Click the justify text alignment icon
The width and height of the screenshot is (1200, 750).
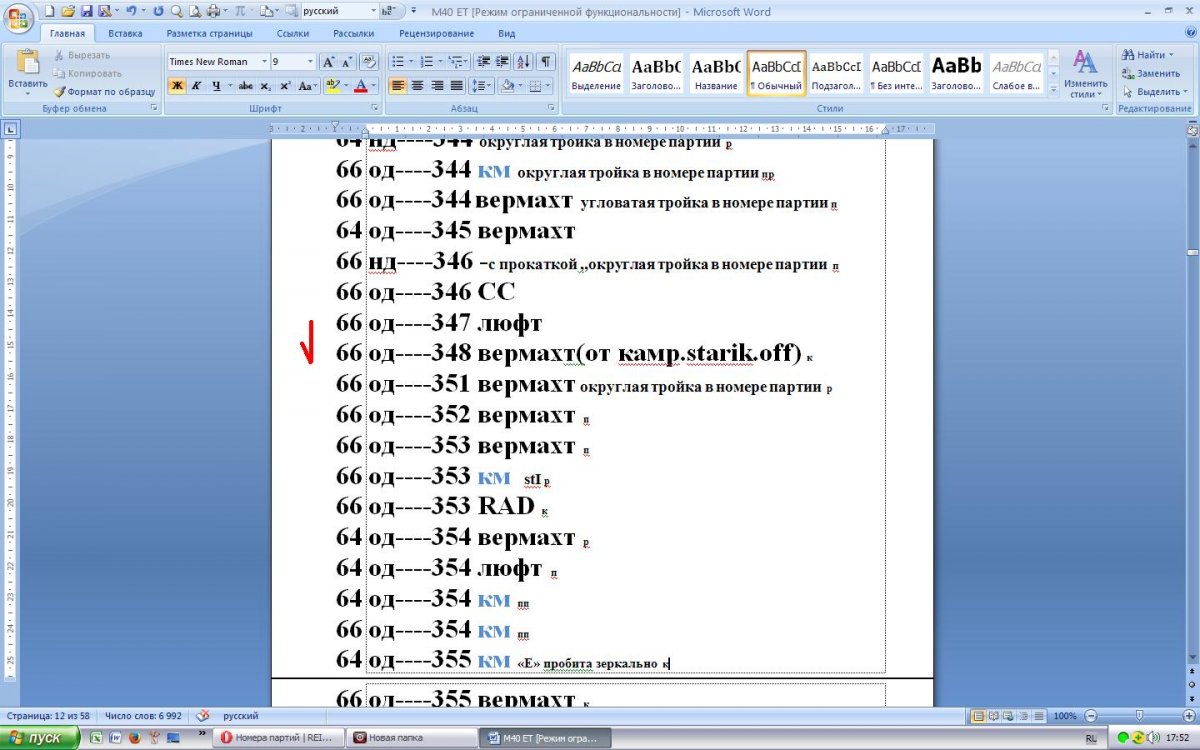[x=456, y=86]
